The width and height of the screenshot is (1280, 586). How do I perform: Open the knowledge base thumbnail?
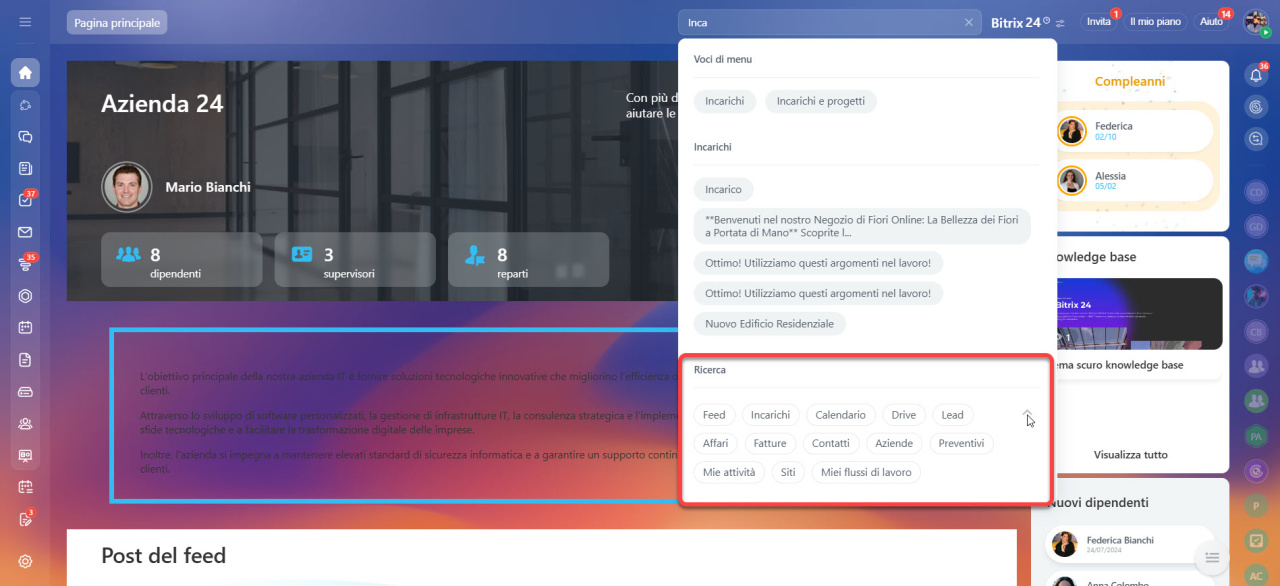click(1139, 313)
